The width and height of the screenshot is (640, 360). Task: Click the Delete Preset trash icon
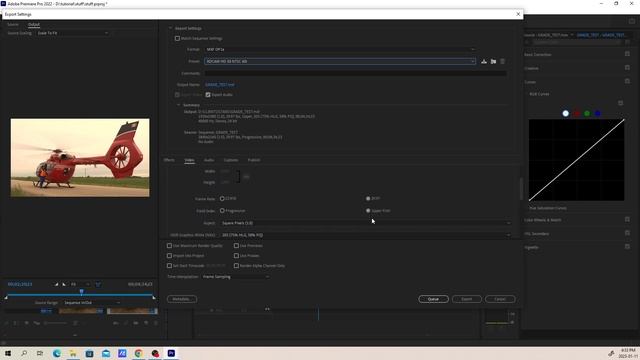[502, 61]
